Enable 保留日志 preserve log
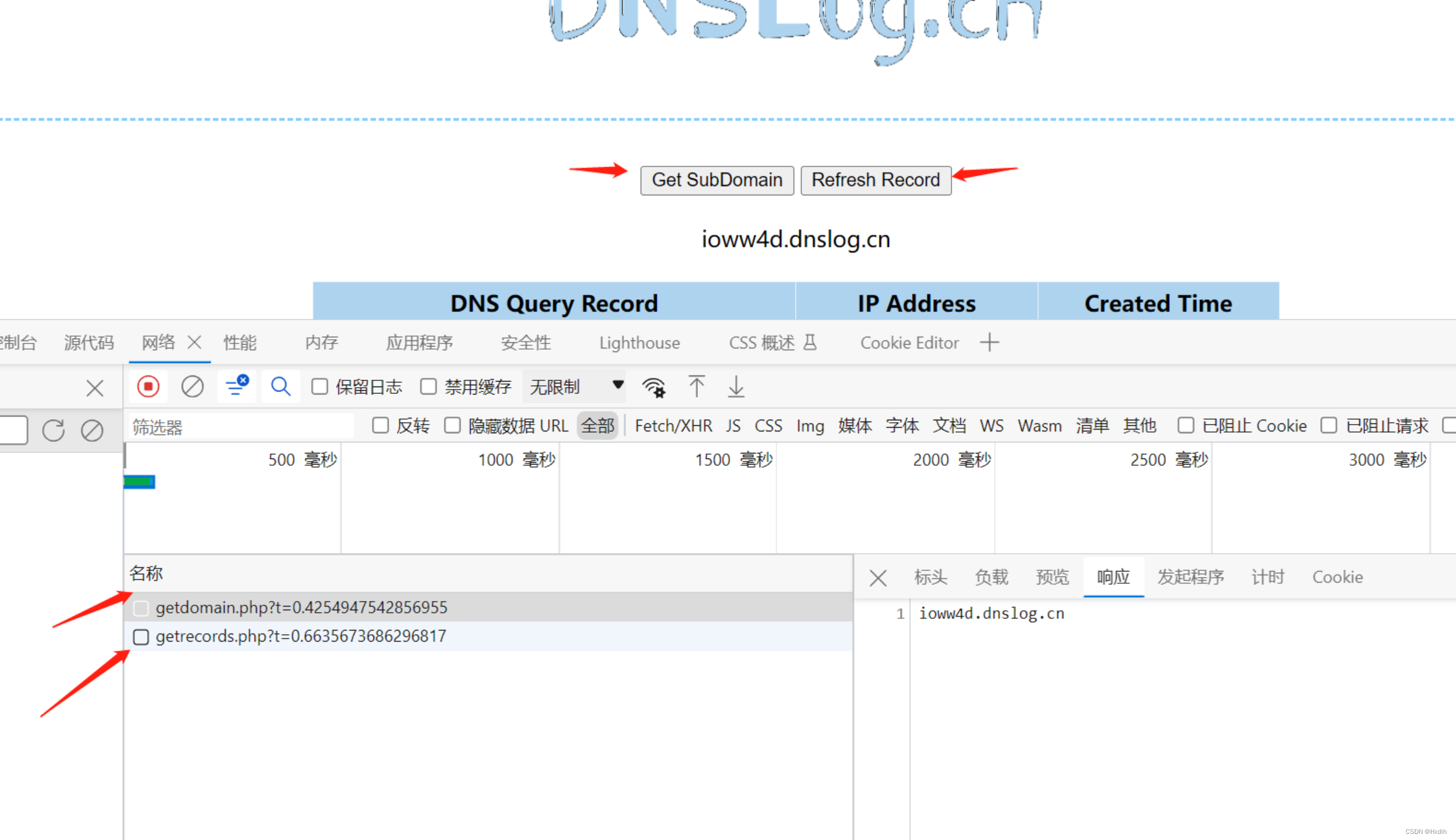The width and height of the screenshot is (1456, 840). [319, 387]
